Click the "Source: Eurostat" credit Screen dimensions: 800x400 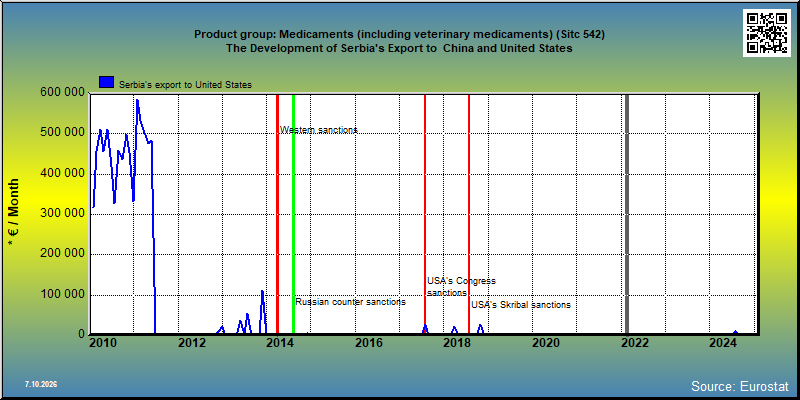tap(740, 386)
